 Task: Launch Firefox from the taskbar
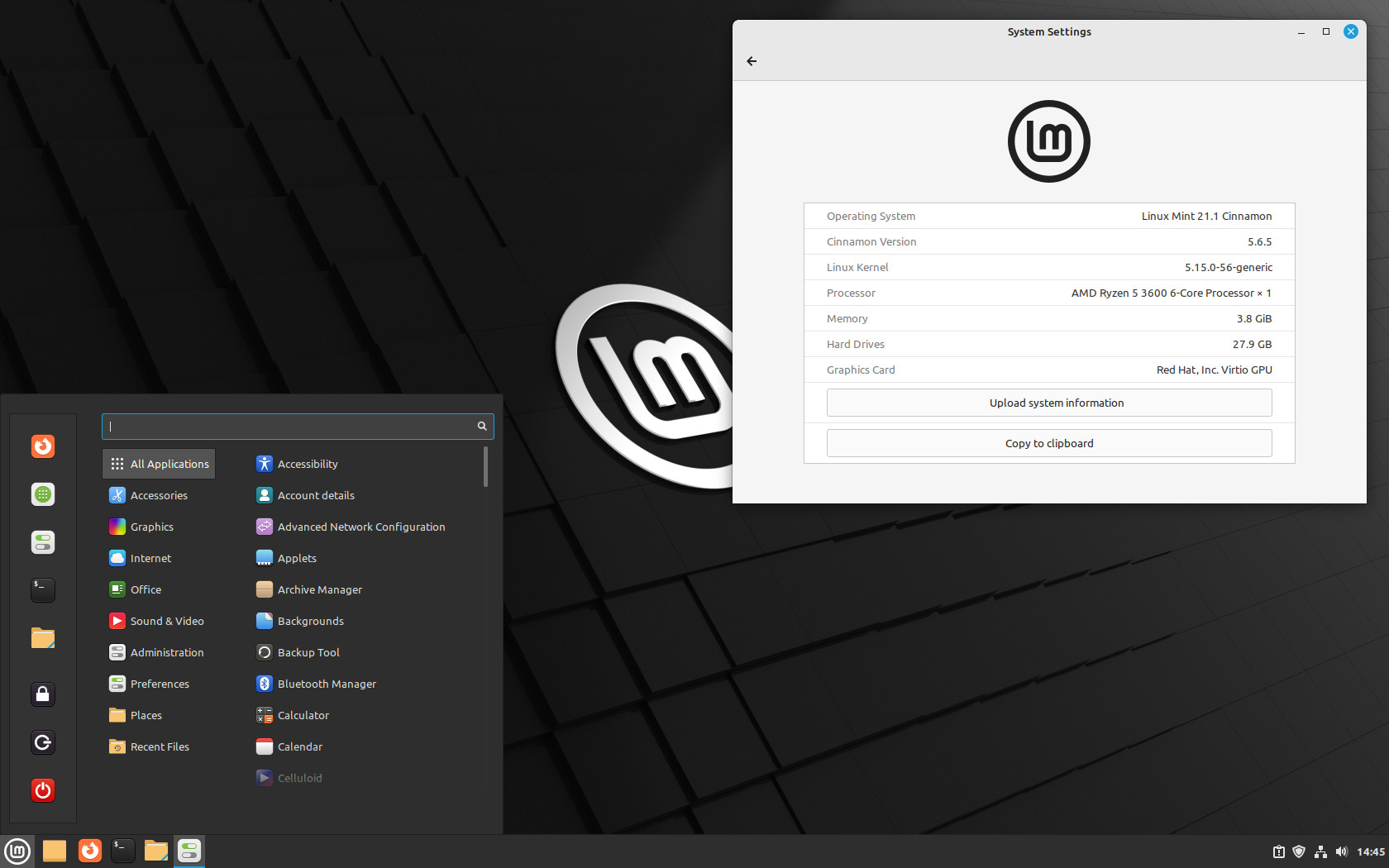[89, 851]
